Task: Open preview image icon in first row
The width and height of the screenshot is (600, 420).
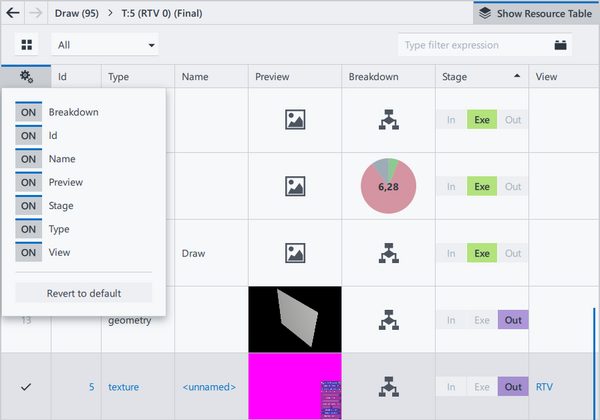Action: (295, 120)
